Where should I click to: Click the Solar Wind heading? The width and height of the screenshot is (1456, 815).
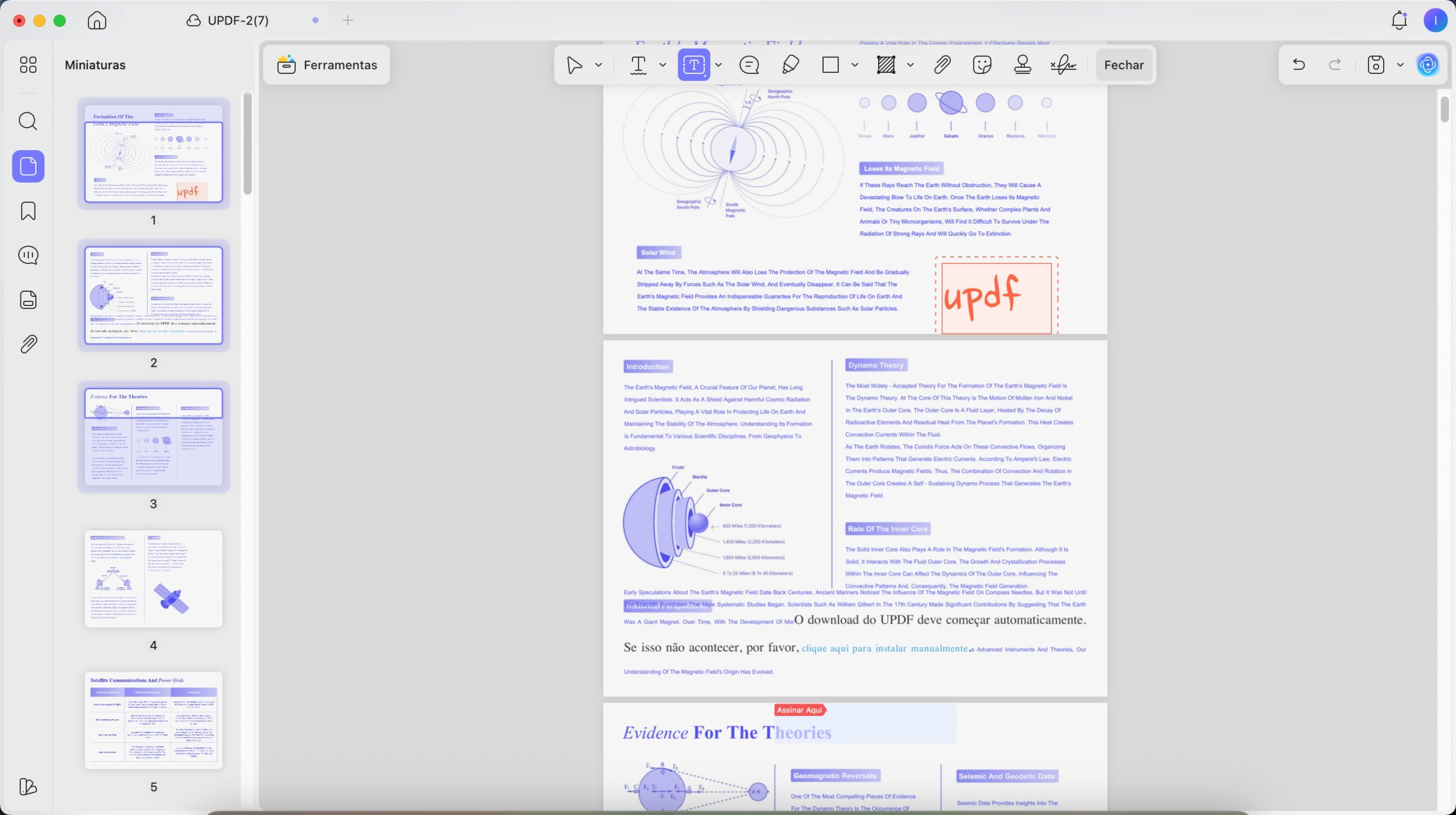click(x=659, y=253)
